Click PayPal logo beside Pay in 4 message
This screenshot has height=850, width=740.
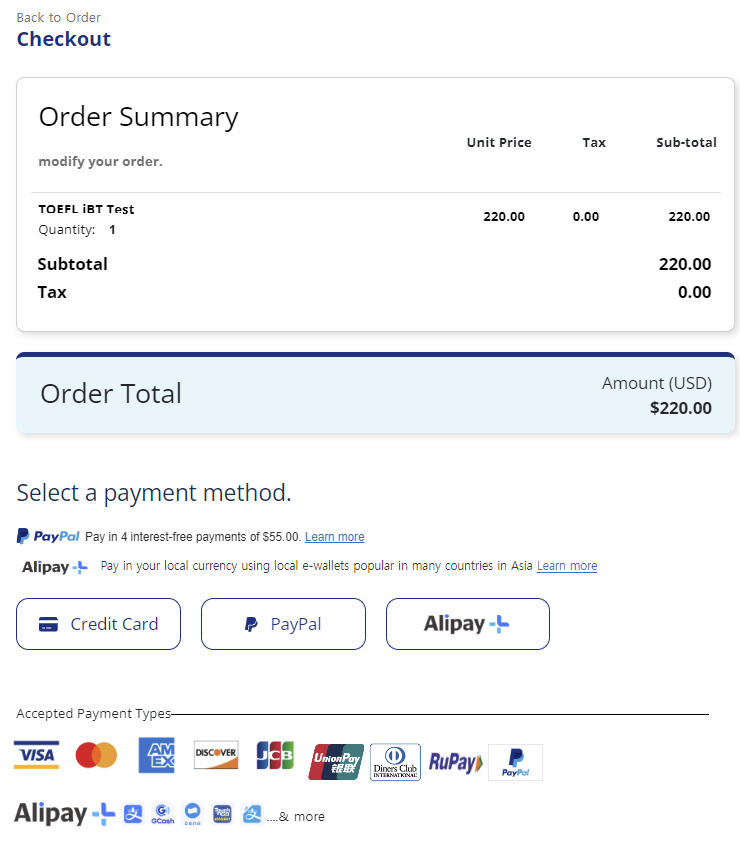tap(48, 536)
